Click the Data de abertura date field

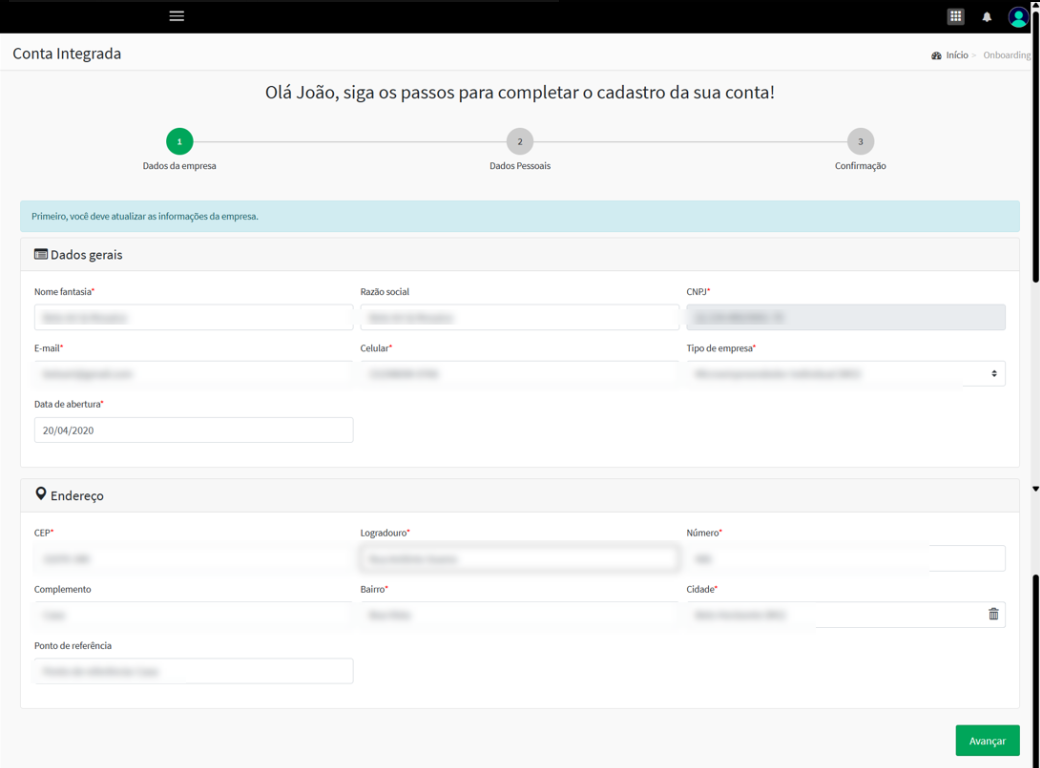point(193,430)
